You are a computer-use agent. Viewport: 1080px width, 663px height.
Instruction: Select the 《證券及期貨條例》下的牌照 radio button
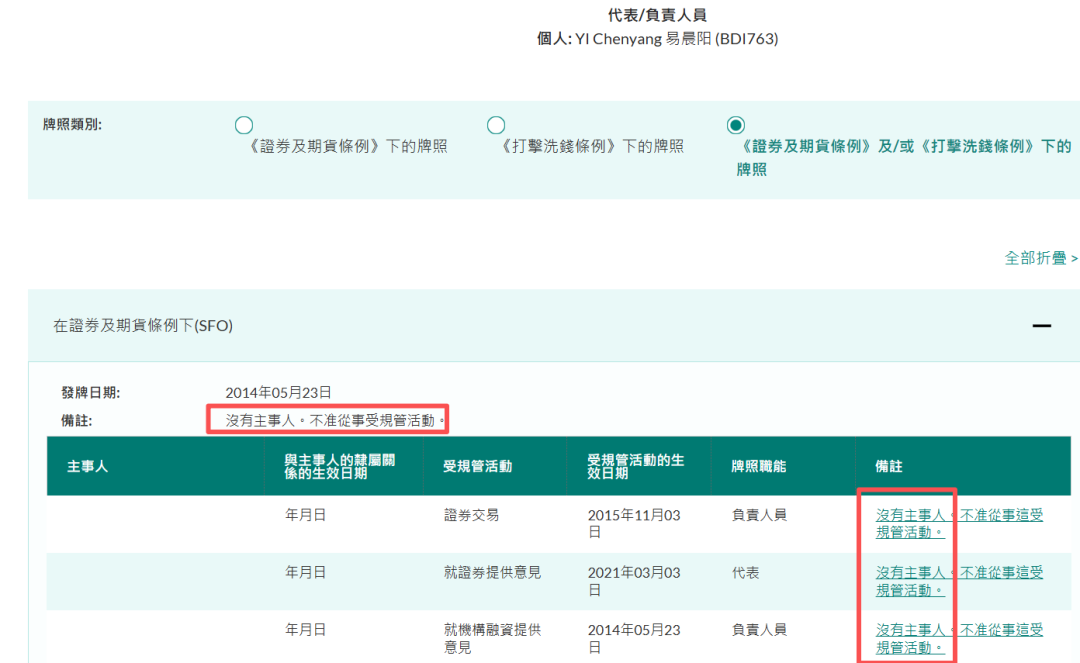point(244,125)
